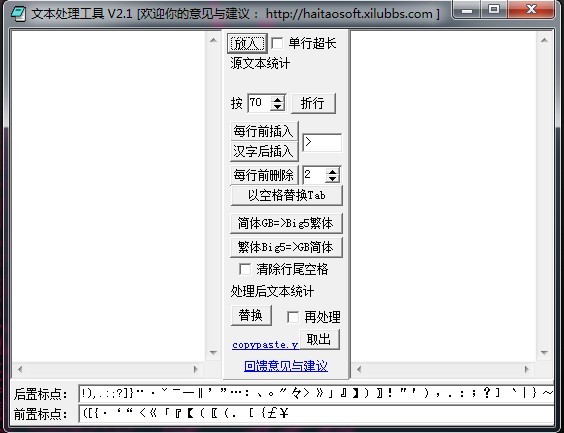This screenshot has height=433, width=564.
Task: Check the 再处理 option
Action: click(x=293, y=317)
